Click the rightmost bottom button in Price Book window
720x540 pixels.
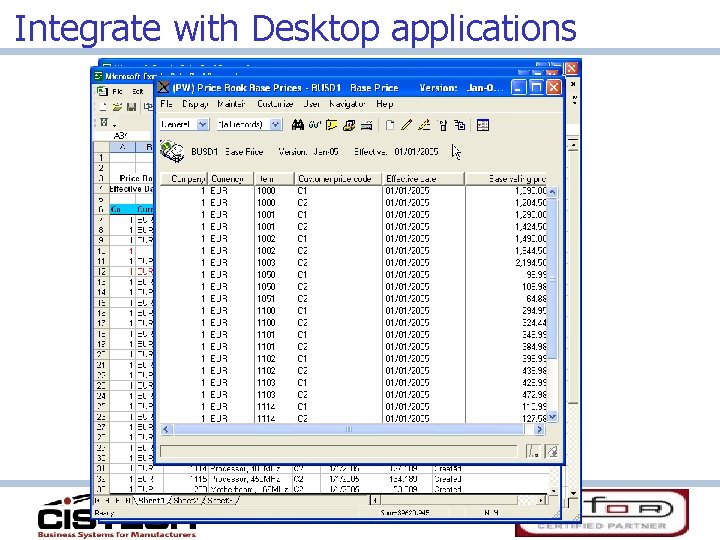coord(552,451)
